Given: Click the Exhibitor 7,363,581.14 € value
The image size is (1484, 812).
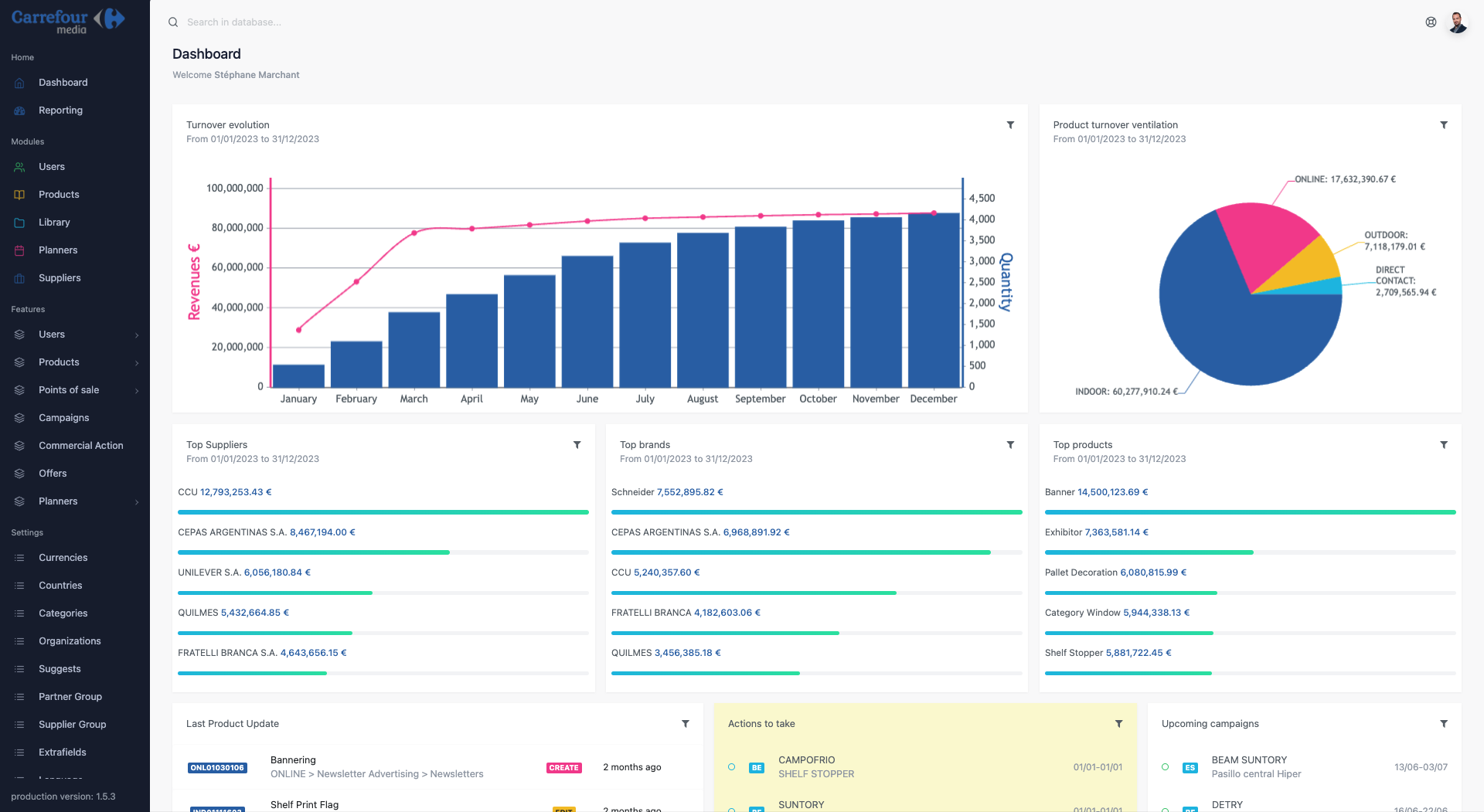Looking at the screenshot, I should click(x=1117, y=532).
